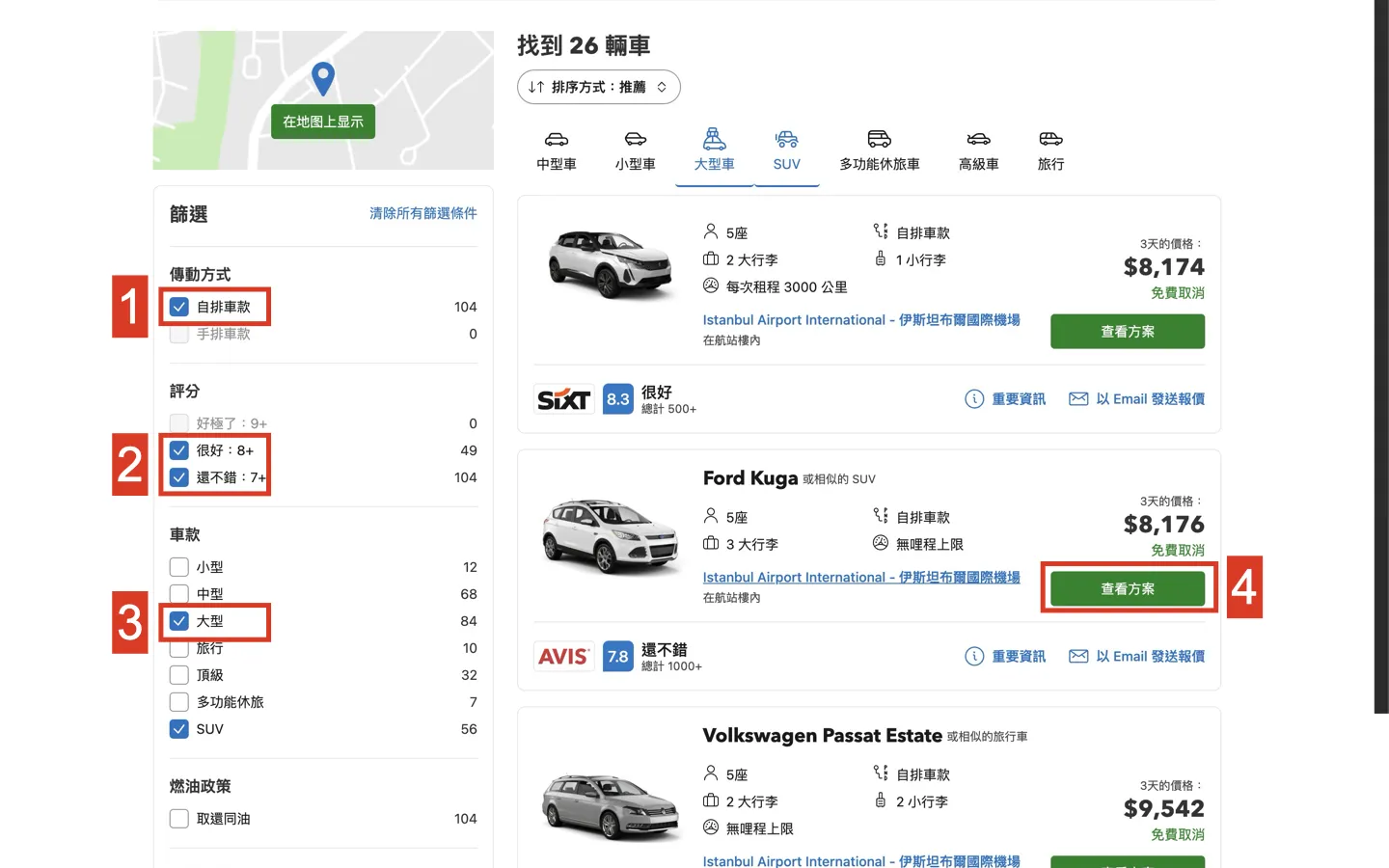Screen dimensions: 1389x868
Task: Uncheck the 大型 car type filter
Action: pyautogui.click(x=179, y=621)
